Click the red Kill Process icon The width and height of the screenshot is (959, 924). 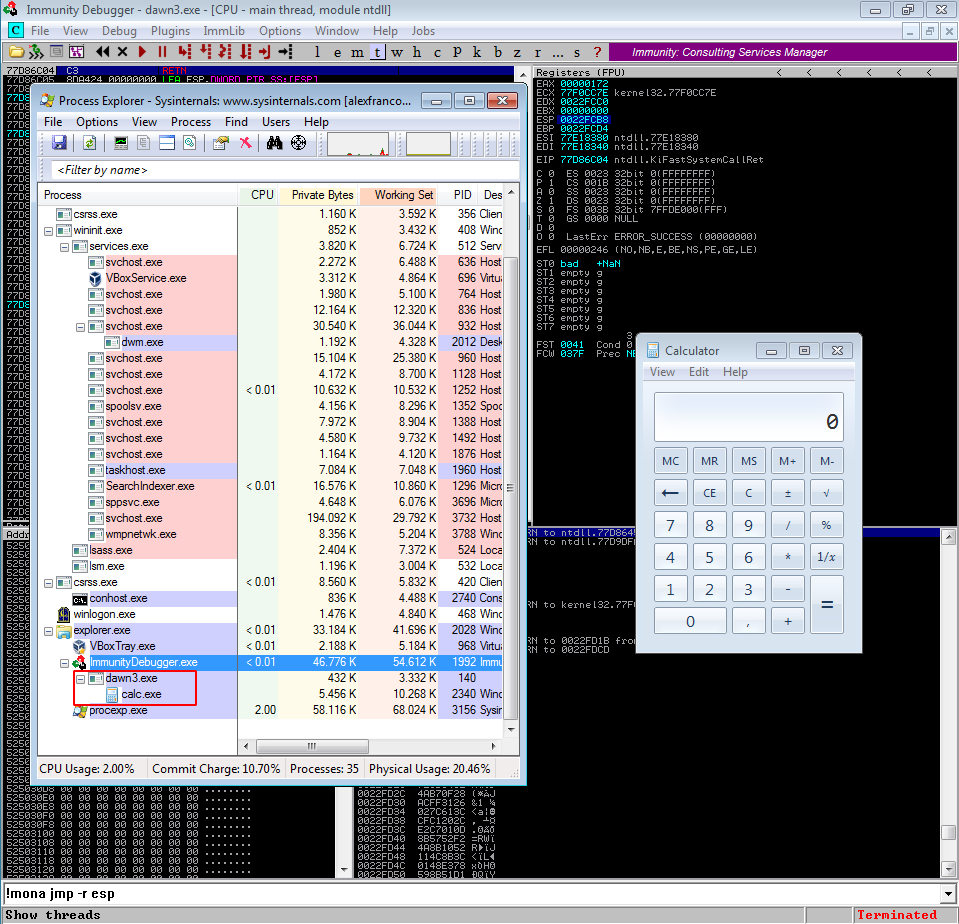pyautogui.click(x=245, y=143)
